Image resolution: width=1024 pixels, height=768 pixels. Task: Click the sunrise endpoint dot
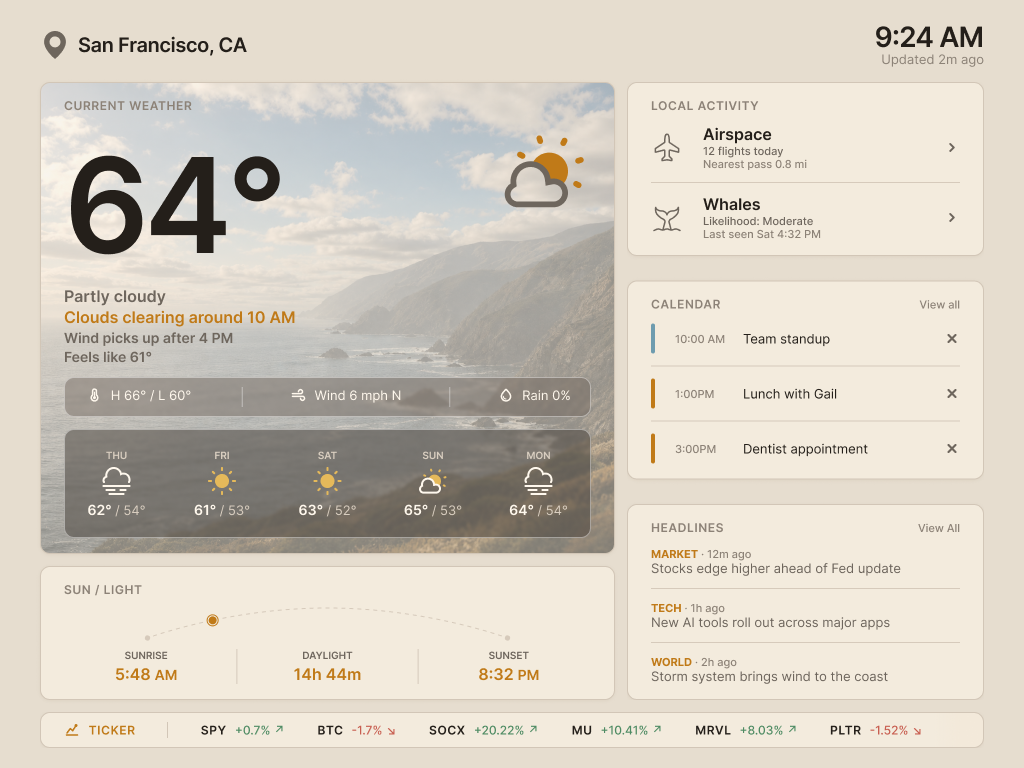(x=147, y=637)
